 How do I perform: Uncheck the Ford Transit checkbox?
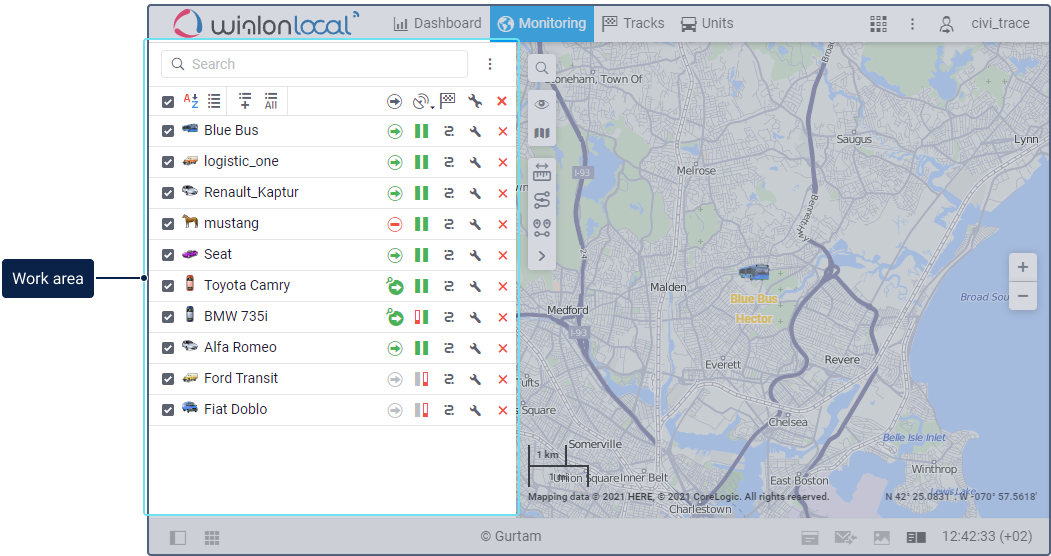pos(168,379)
